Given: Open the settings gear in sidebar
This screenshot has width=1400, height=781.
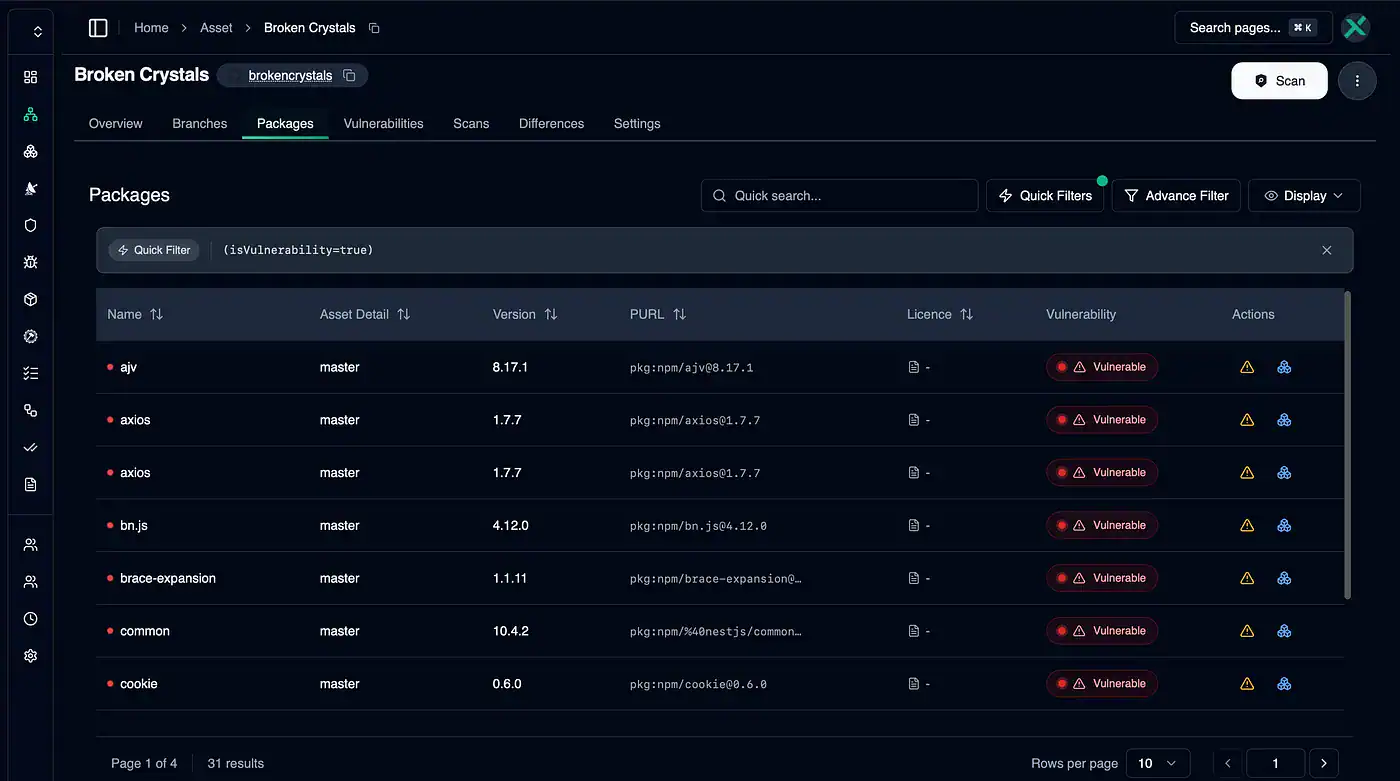Looking at the screenshot, I should [30, 656].
